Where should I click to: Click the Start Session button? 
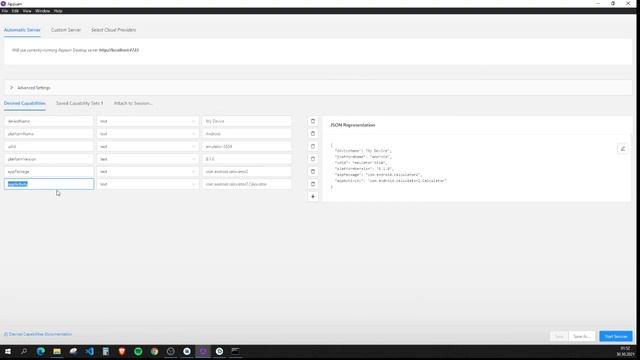click(x=616, y=336)
